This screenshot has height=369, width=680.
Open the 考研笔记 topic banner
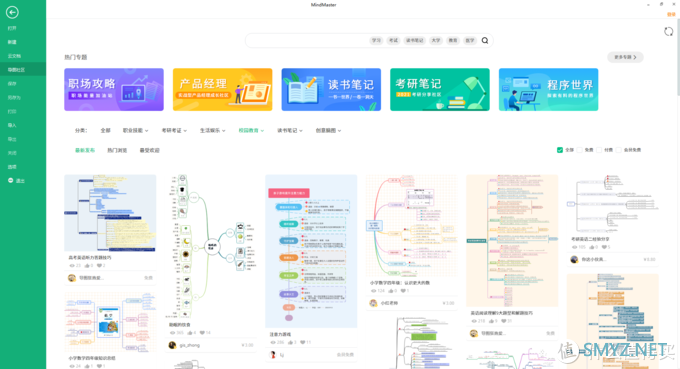(440, 89)
